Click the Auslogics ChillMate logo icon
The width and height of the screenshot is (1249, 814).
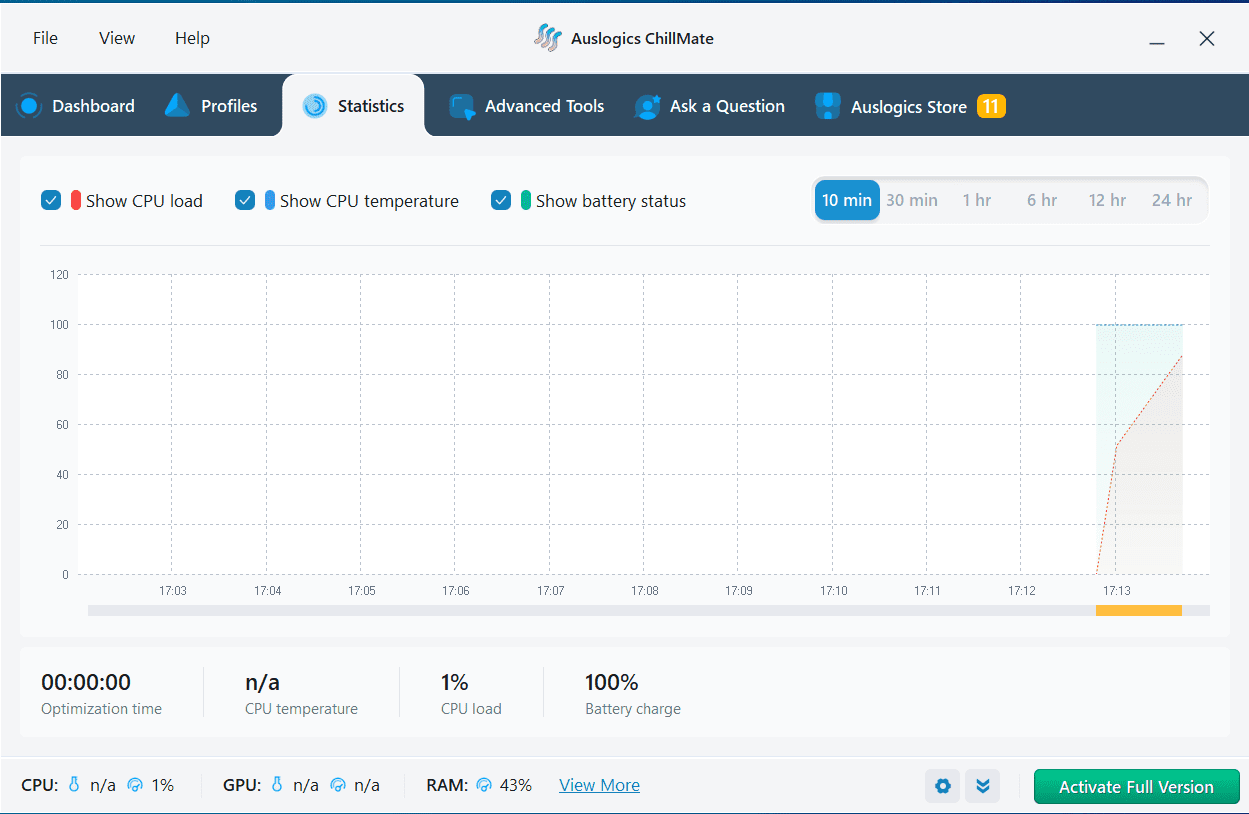point(547,38)
